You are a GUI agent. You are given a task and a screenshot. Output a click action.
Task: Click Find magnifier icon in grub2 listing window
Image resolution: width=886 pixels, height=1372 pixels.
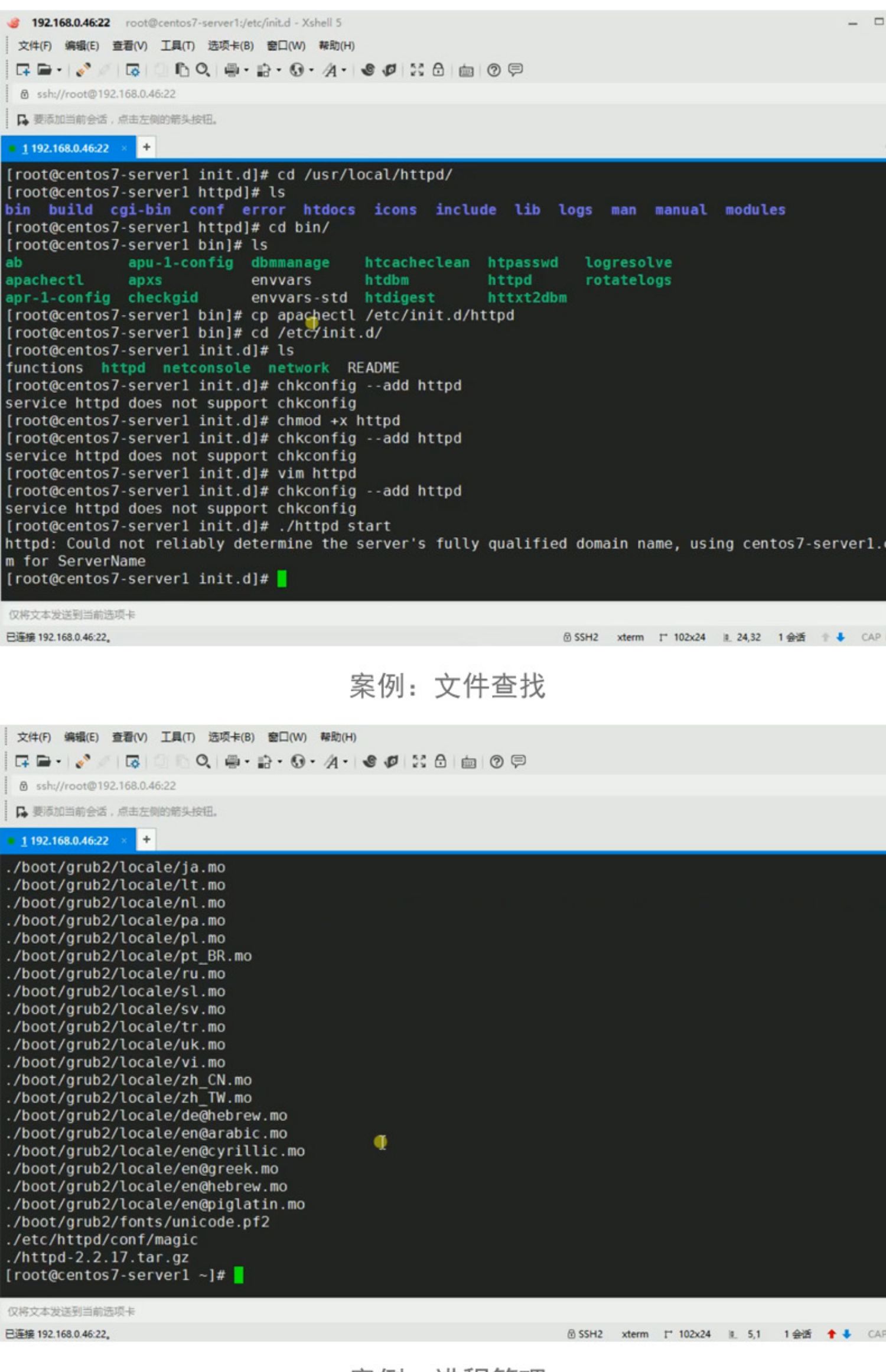pyautogui.click(x=203, y=761)
